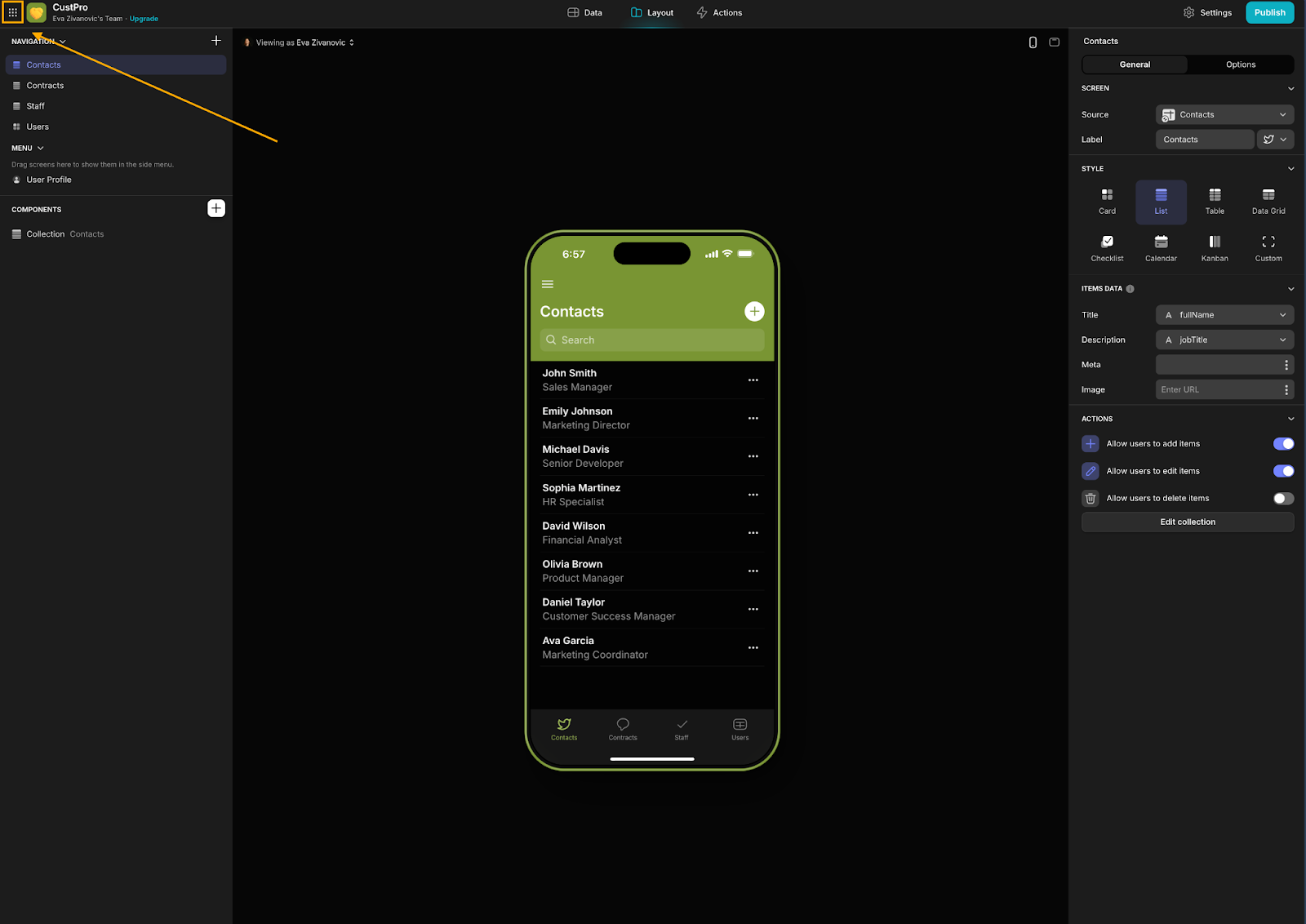Open Settings
Image resolution: width=1306 pixels, height=924 pixels.
pyautogui.click(x=1207, y=13)
